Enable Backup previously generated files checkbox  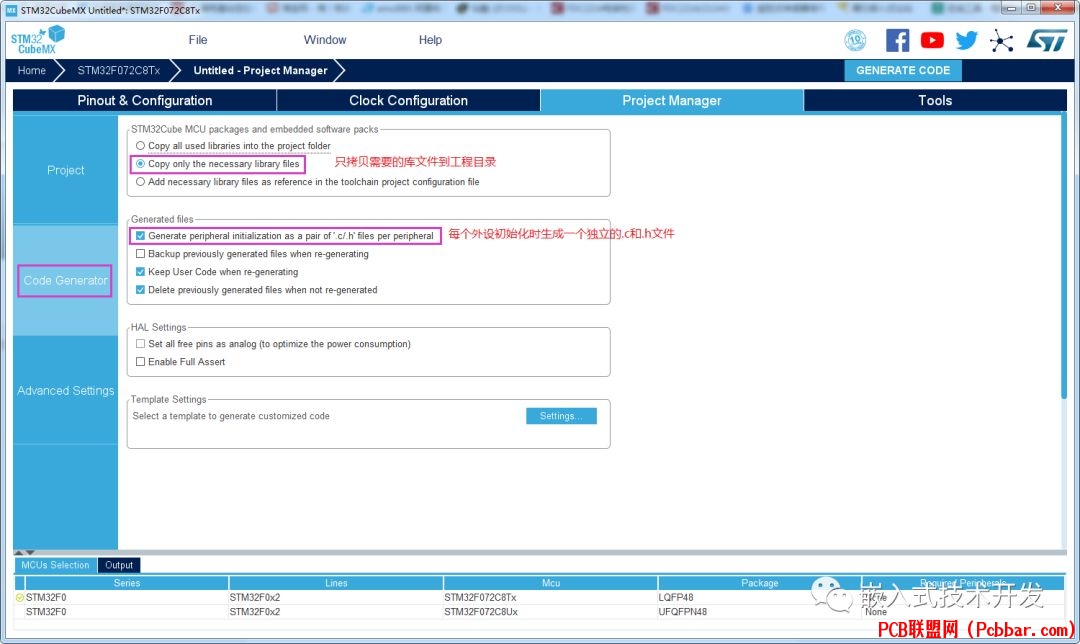pos(141,253)
